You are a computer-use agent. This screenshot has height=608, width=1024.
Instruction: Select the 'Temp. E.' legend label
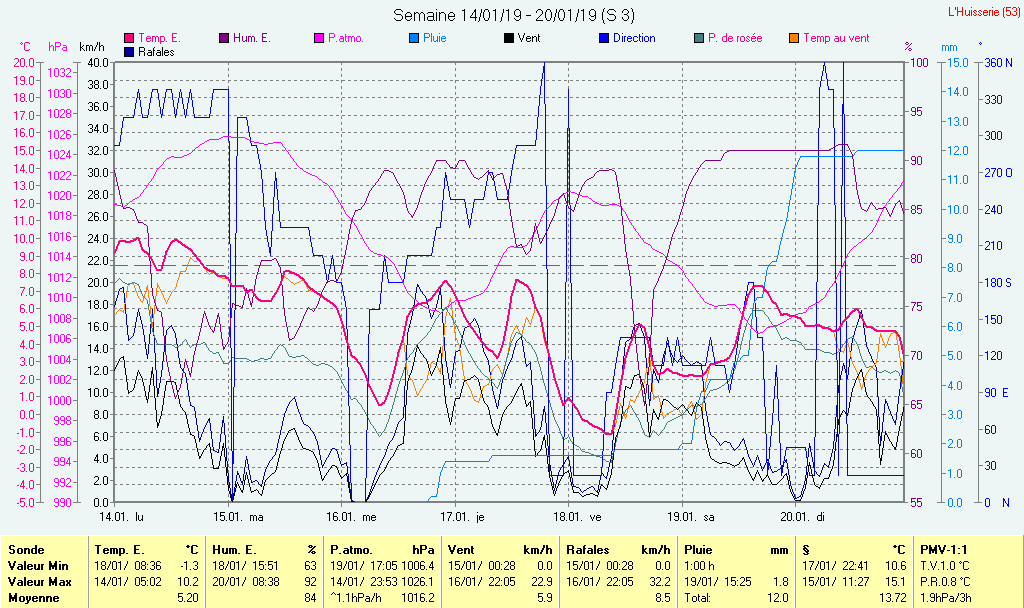pos(159,39)
